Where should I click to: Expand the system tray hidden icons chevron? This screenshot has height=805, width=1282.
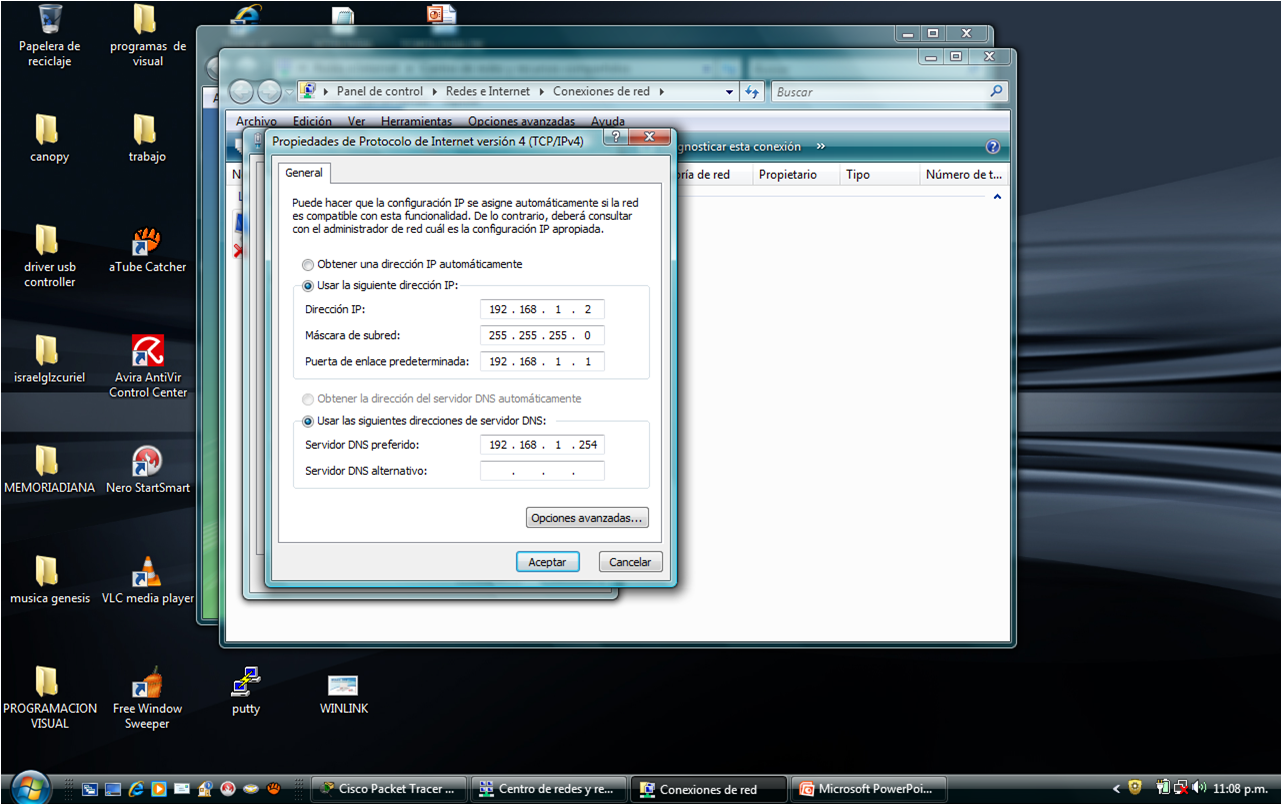pyautogui.click(x=1117, y=788)
